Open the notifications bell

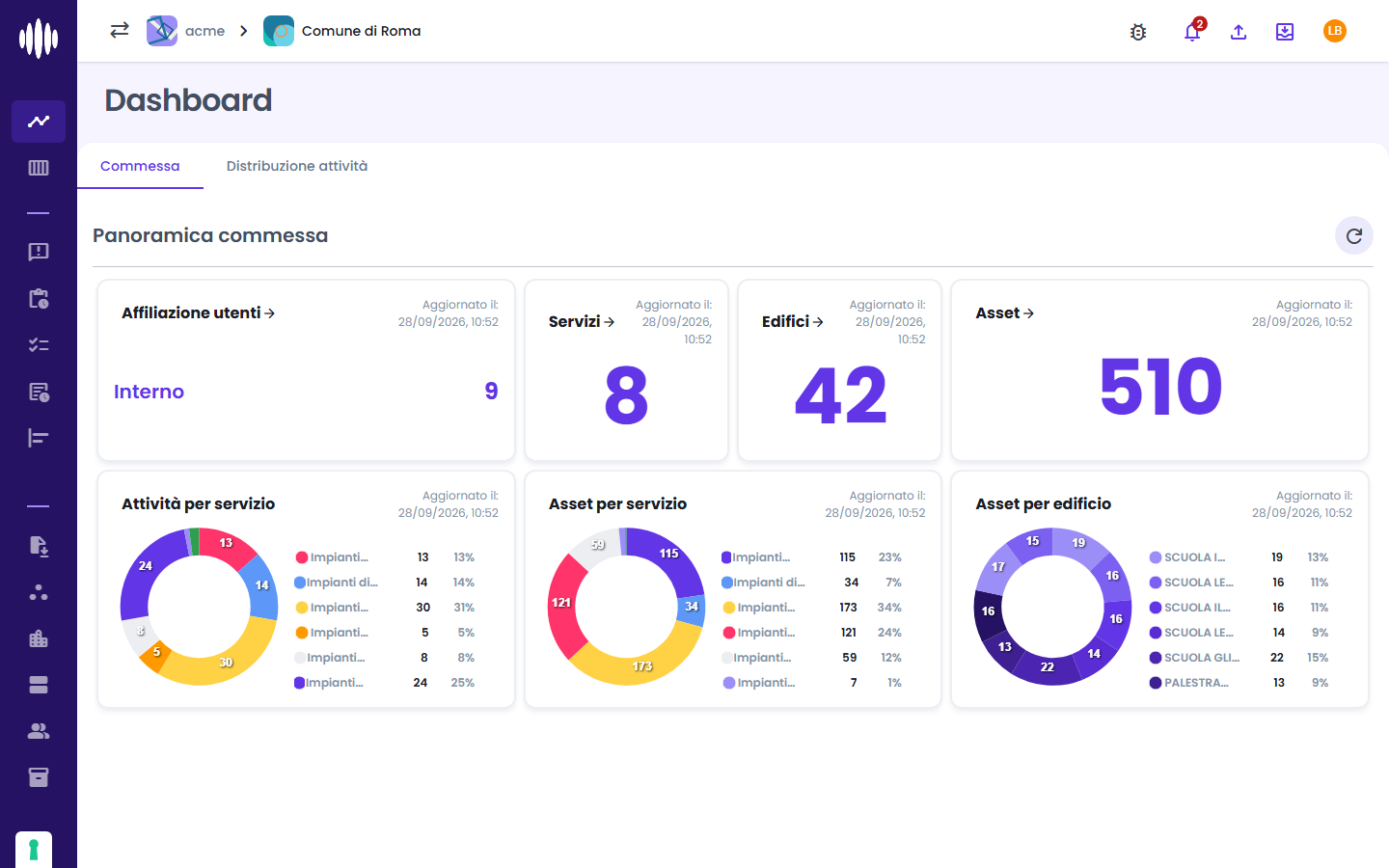pyautogui.click(x=1192, y=32)
